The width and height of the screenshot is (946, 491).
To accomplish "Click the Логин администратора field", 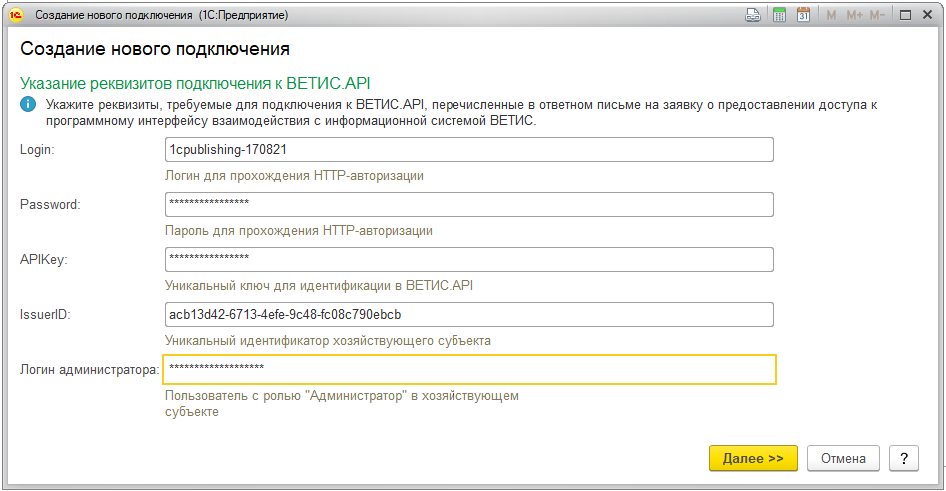I will point(469,369).
